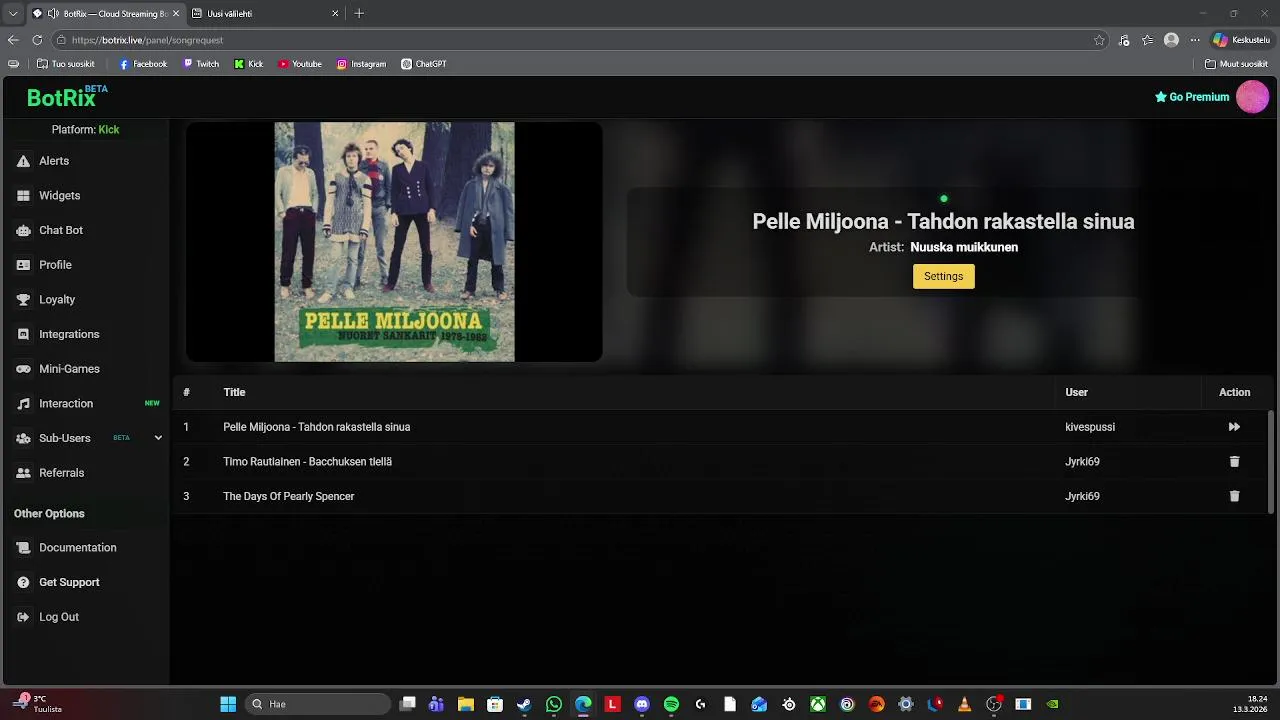Click the Kick platform label

[x=109, y=130]
